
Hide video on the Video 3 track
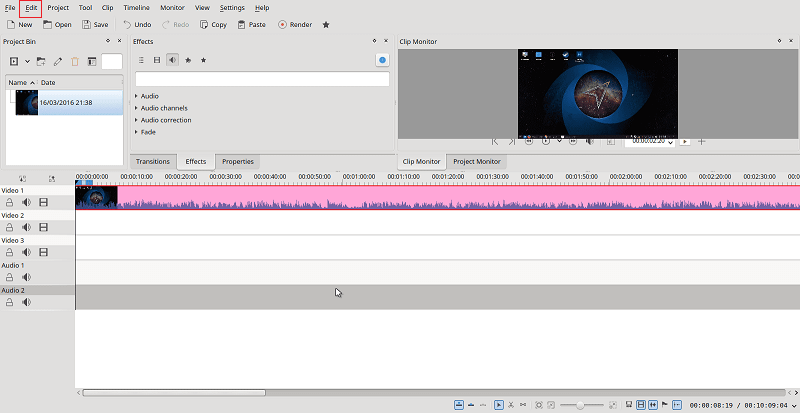[x=43, y=252]
